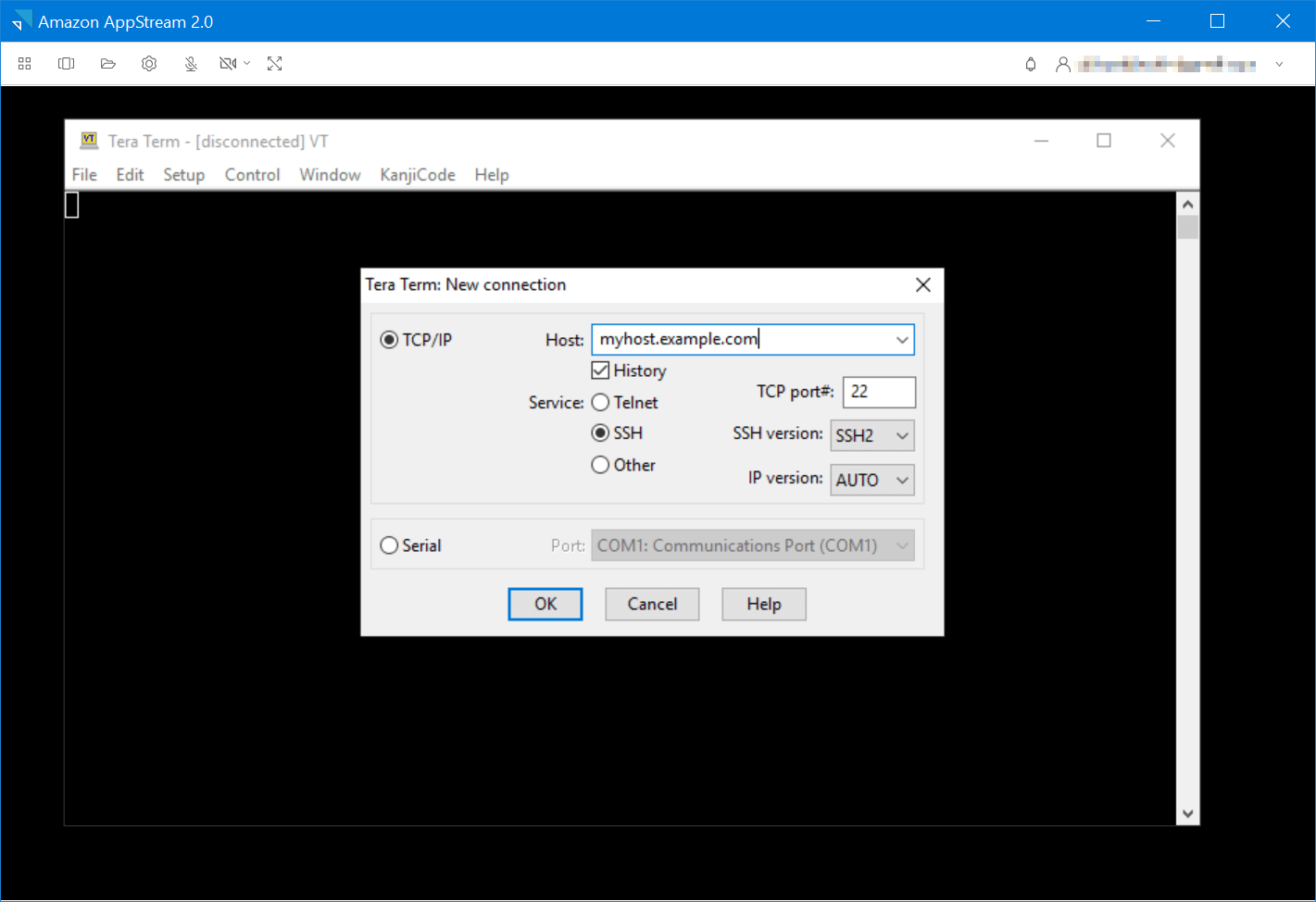
Task: Open the AppStream My Files folder icon
Action: coord(108,64)
